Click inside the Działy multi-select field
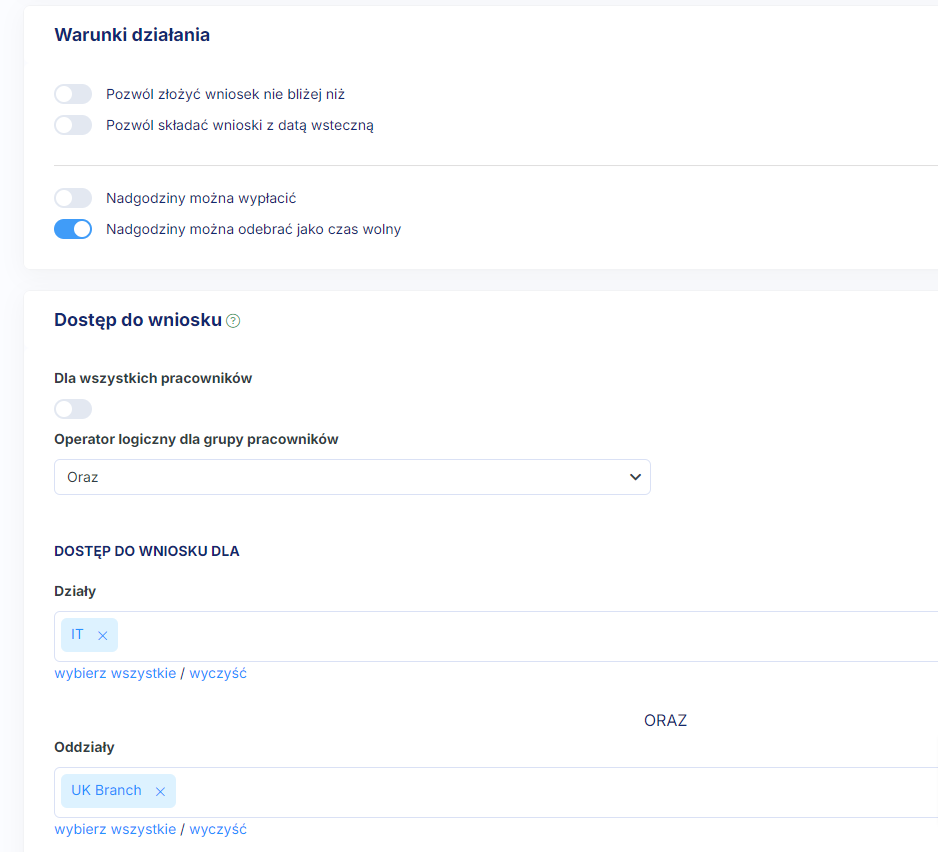The image size is (938, 852). (500, 636)
